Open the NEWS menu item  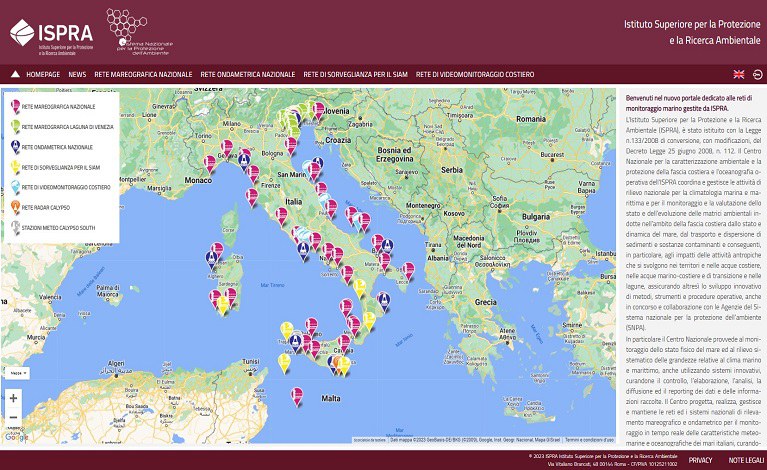(77, 75)
